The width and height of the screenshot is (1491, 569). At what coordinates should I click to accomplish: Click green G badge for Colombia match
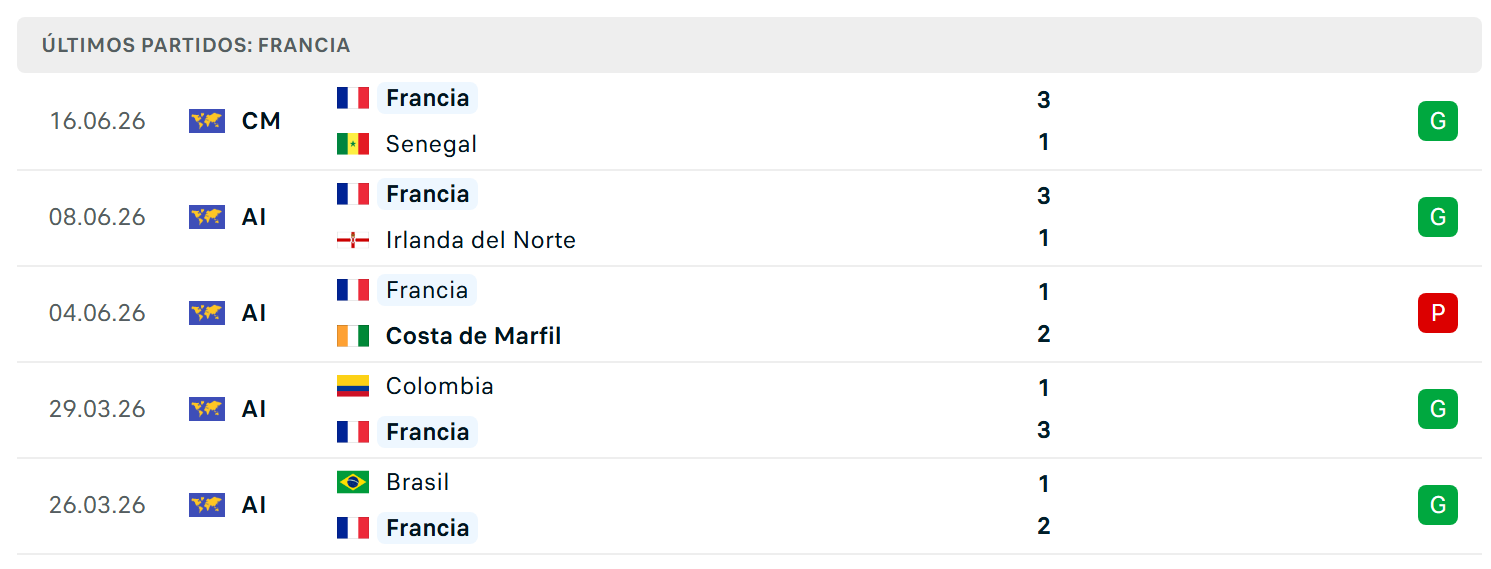point(1438,409)
